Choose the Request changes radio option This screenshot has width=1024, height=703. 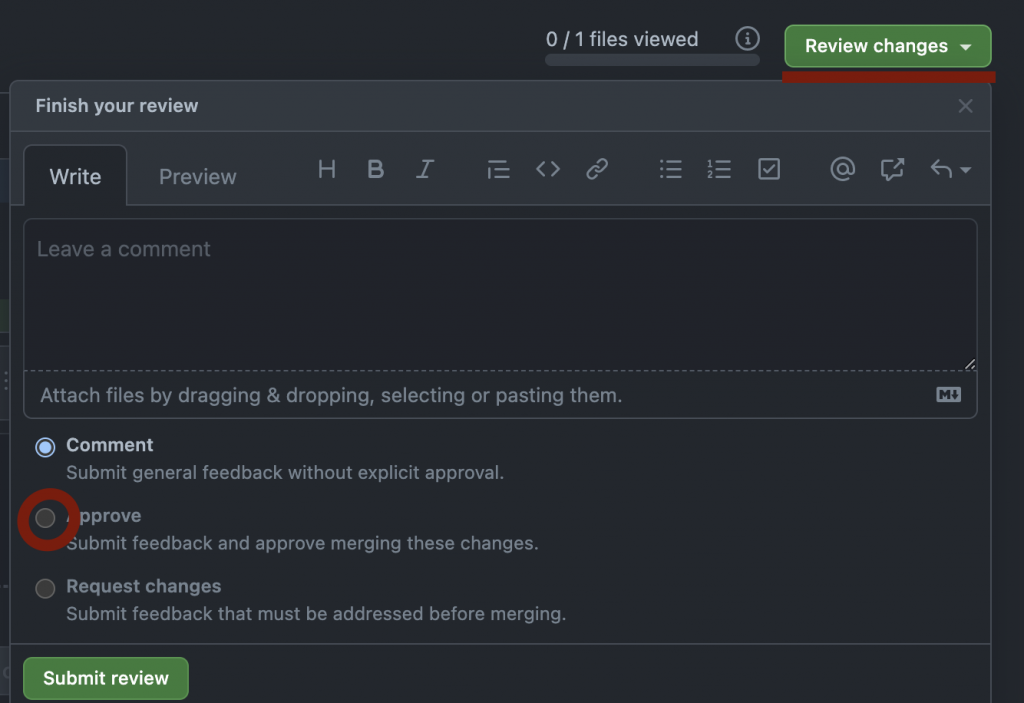pos(45,589)
